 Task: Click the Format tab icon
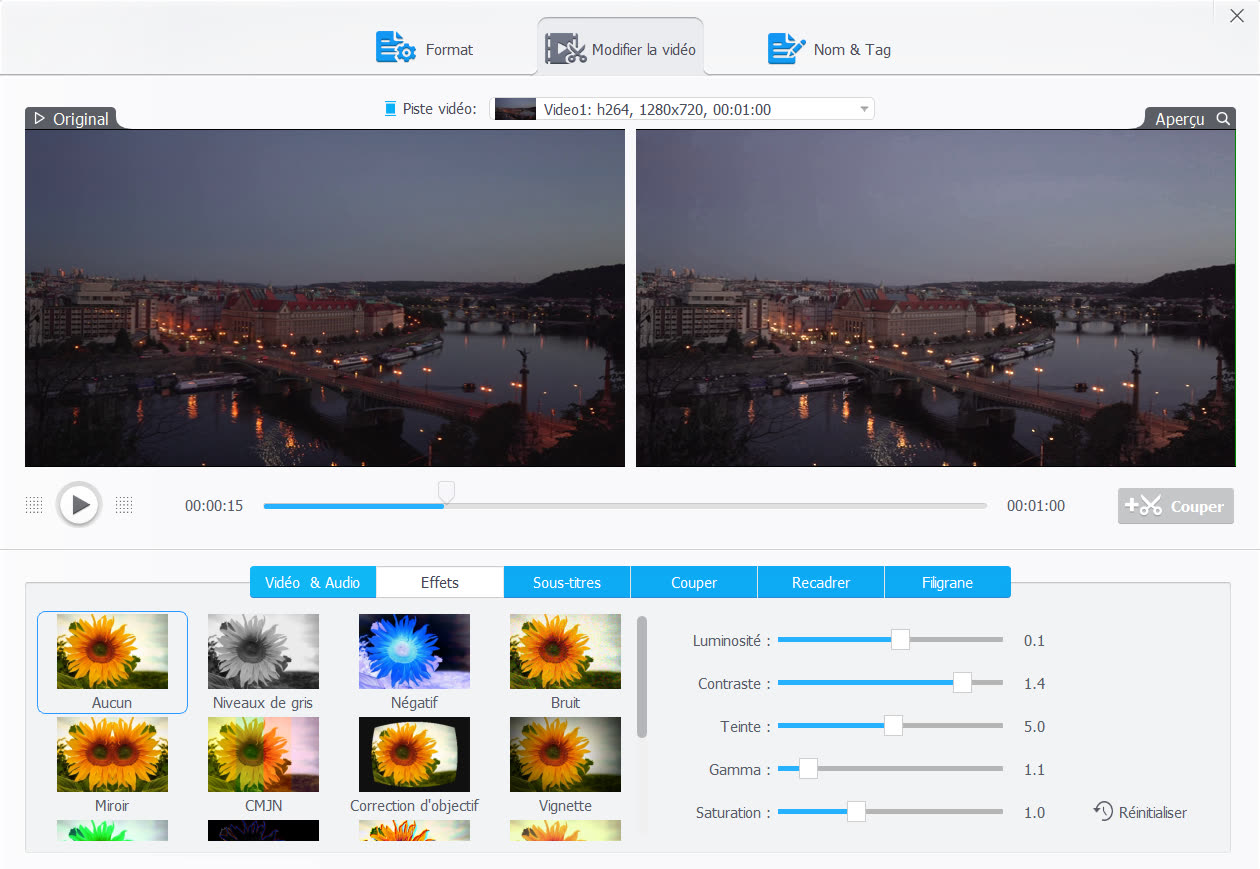tap(395, 48)
